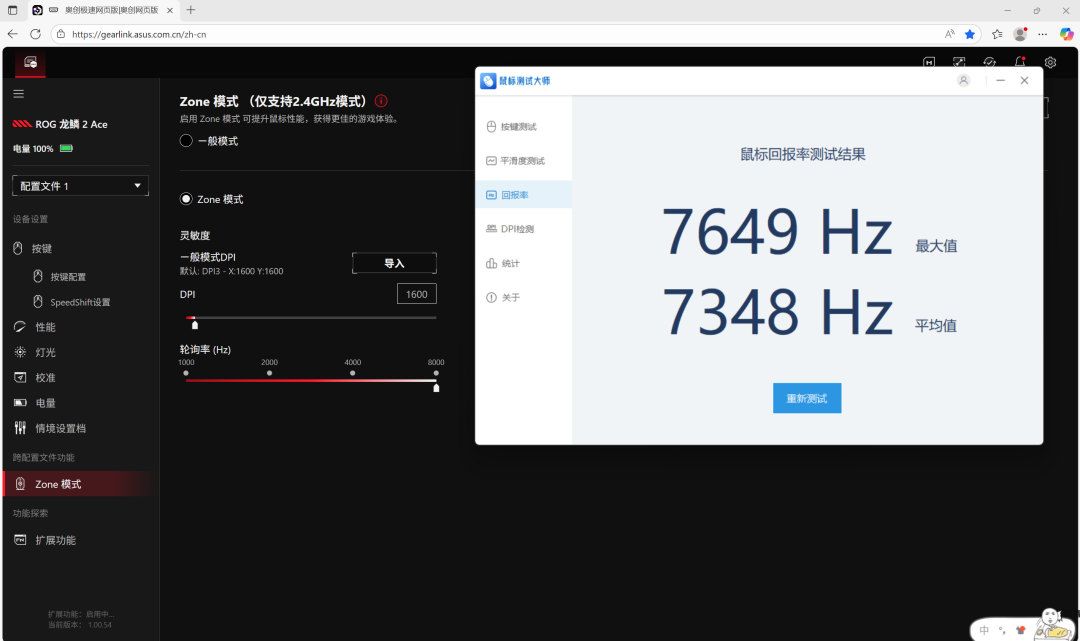Click the Fn icon beside 扩展功能
The image size is (1080, 641).
tap(20, 540)
